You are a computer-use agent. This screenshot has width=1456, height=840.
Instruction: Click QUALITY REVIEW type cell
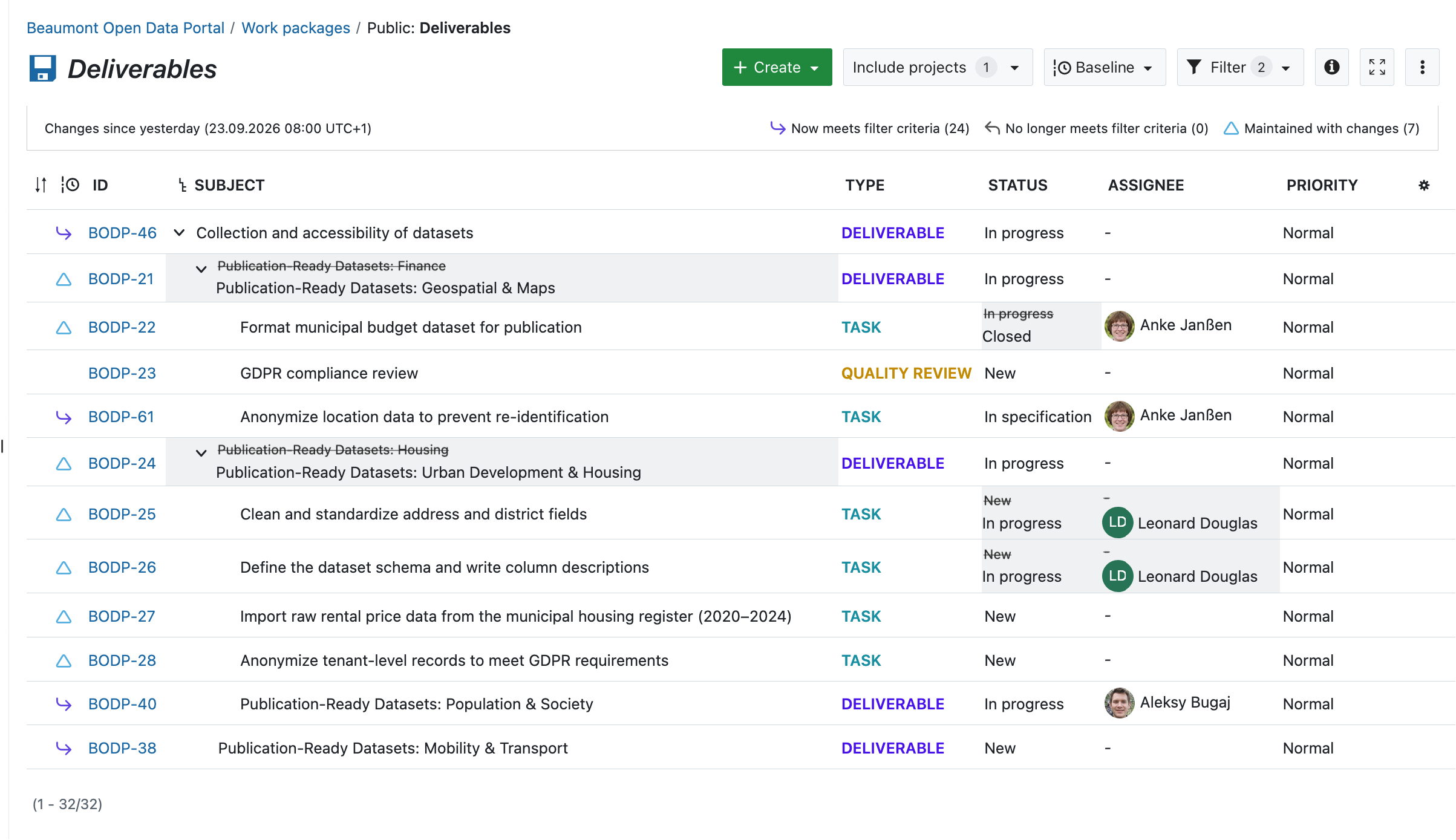point(906,373)
